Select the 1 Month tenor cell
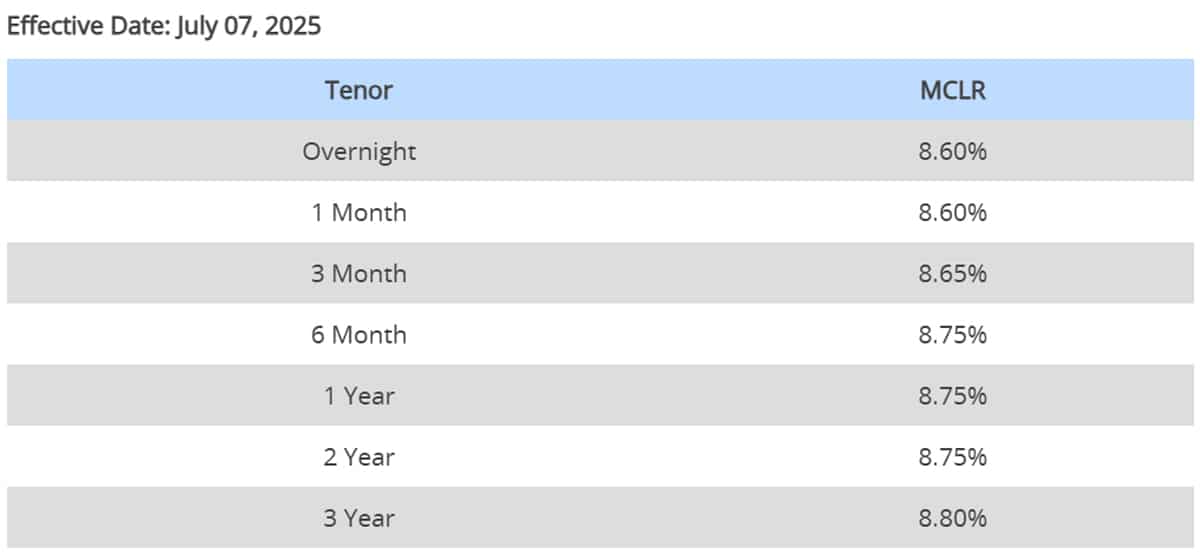The image size is (1200, 555). pyautogui.click(x=358, y=213)
